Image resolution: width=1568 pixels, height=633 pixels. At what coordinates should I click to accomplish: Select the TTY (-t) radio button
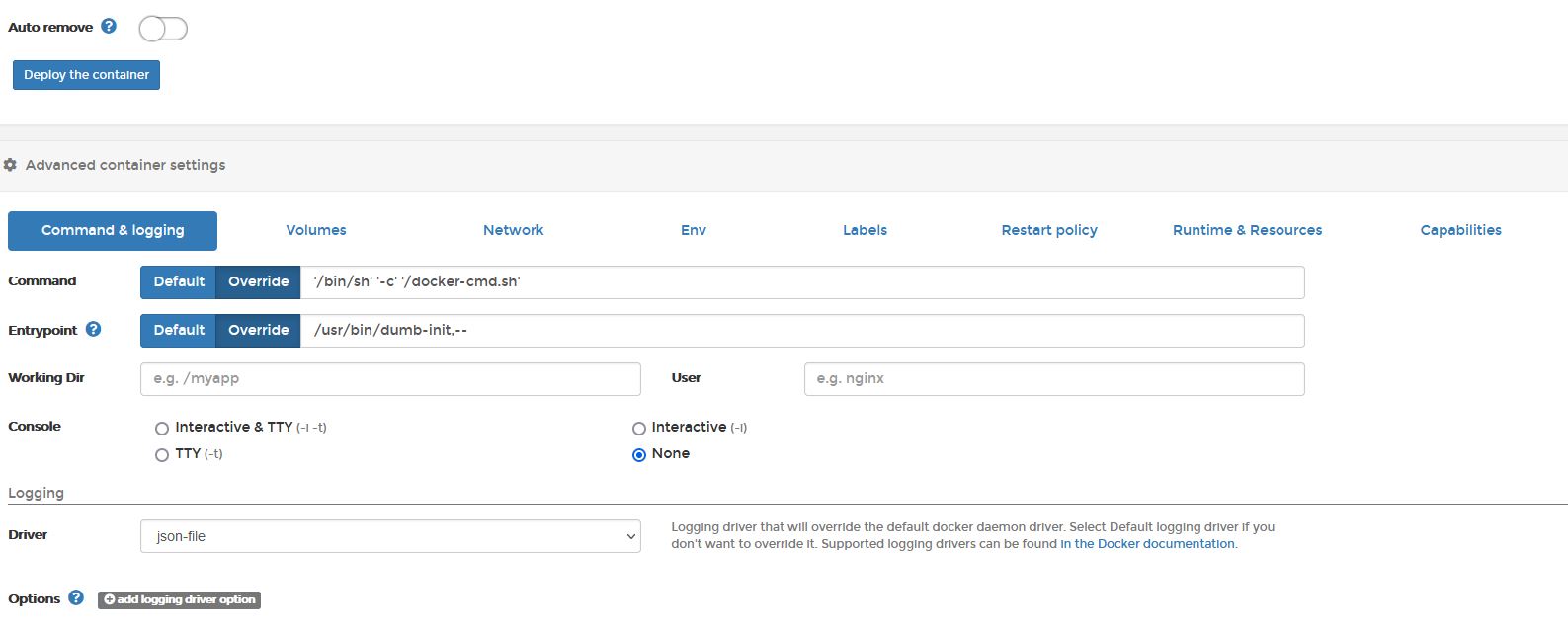click(162, 455)
